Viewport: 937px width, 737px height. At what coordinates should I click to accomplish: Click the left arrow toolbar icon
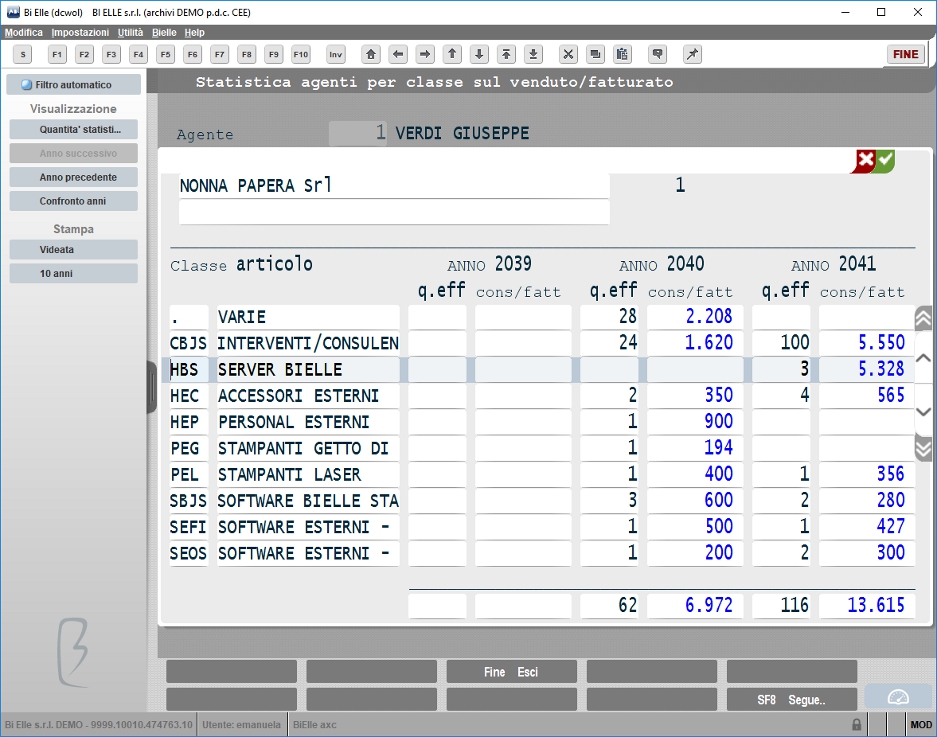point(398,54)
